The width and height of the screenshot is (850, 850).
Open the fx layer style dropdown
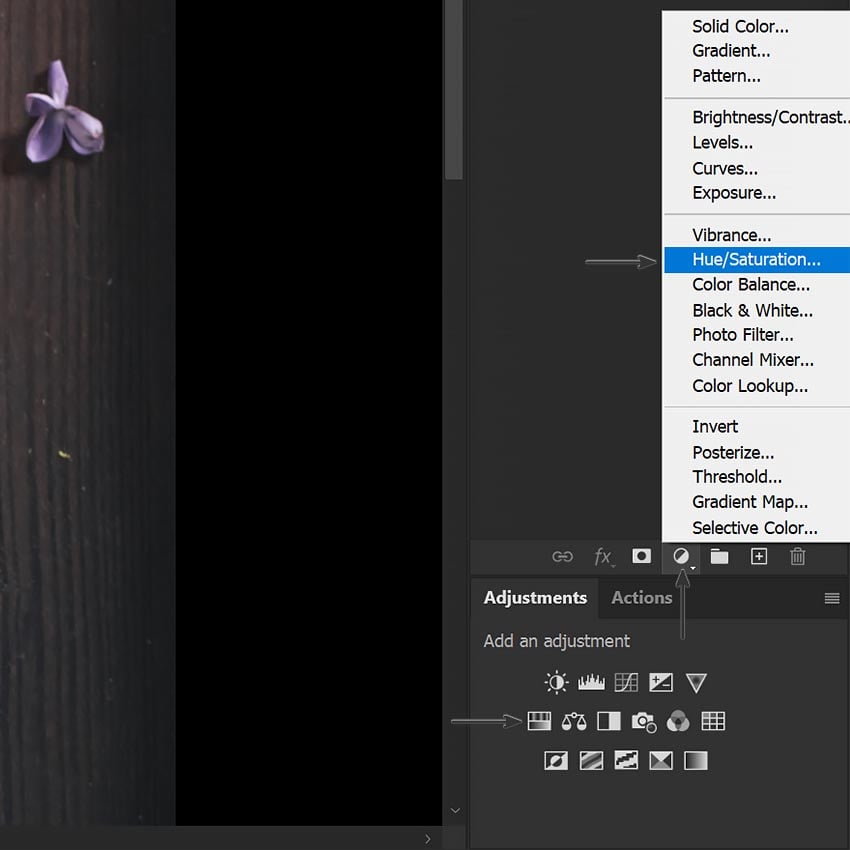click(x=603, y=557)
